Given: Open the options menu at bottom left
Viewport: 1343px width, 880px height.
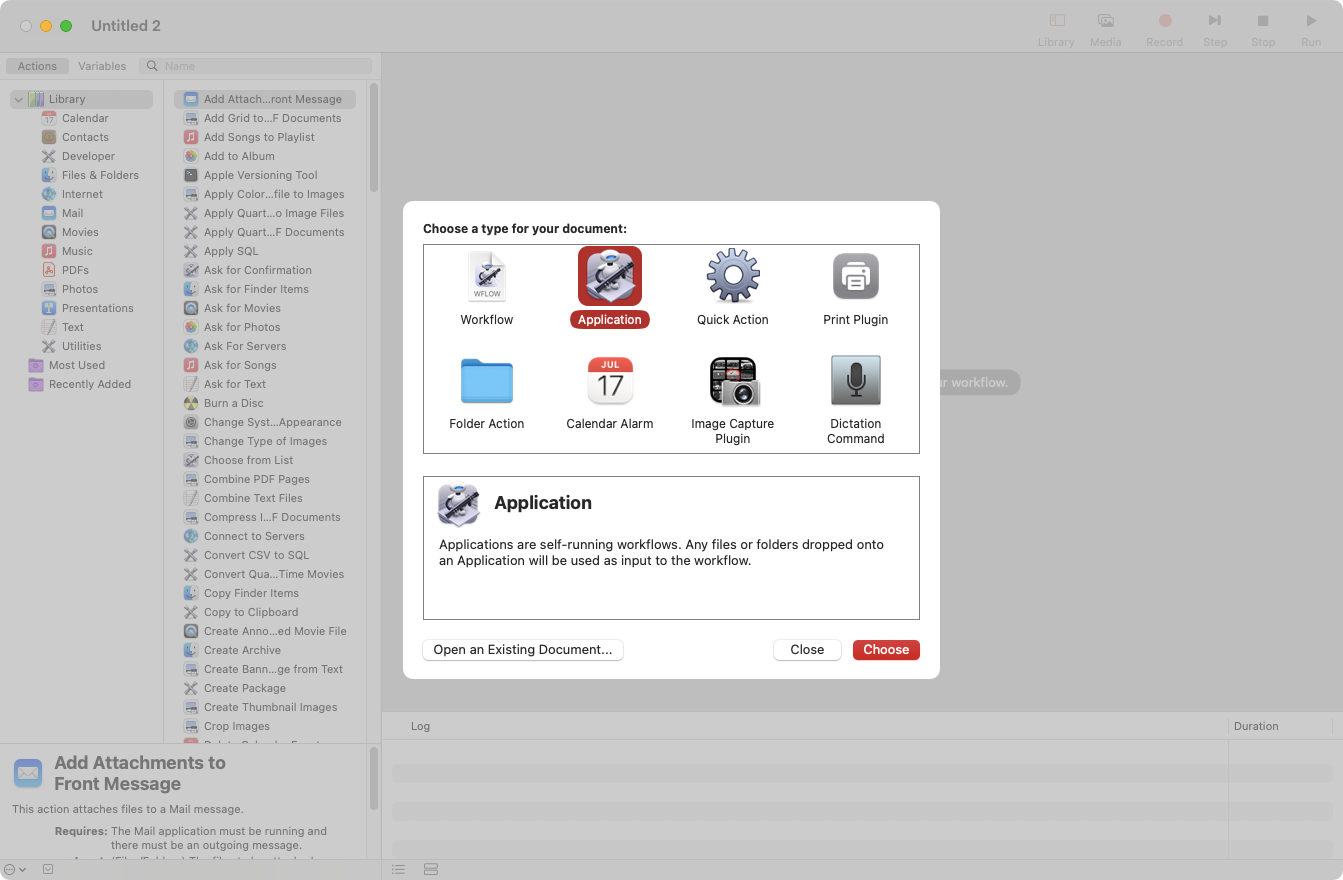Looking at the screenshot, I should (x=10, y=869).
